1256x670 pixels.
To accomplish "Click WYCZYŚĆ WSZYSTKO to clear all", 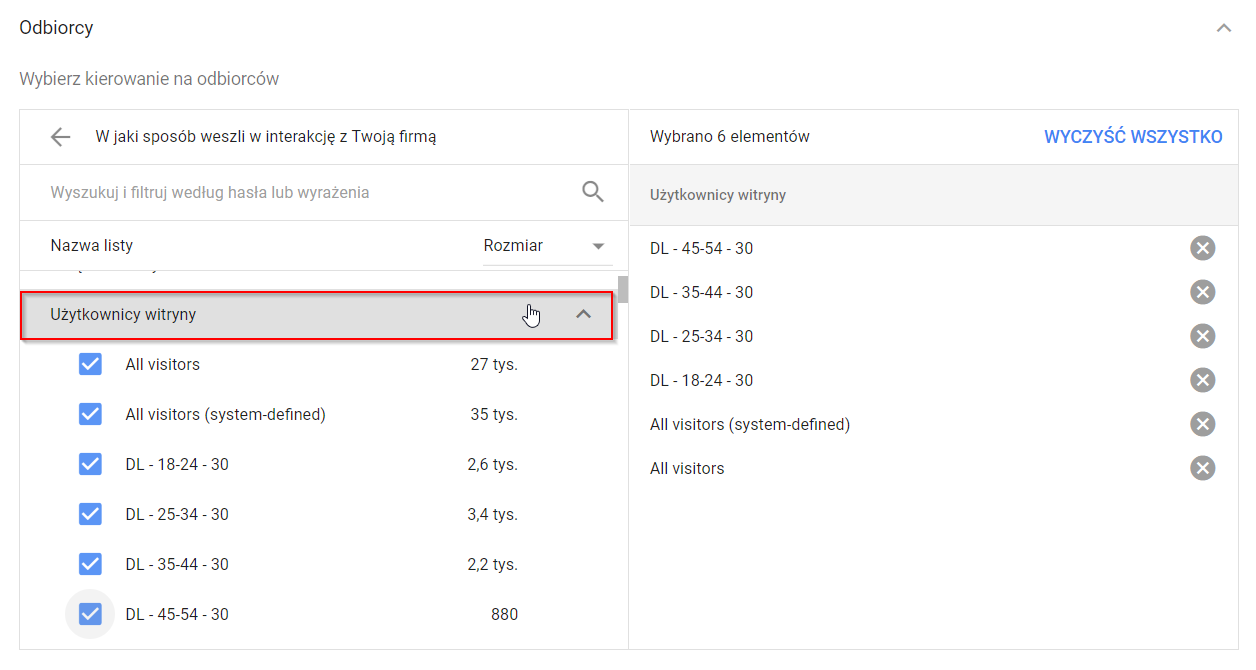I will coord(1133,137).
